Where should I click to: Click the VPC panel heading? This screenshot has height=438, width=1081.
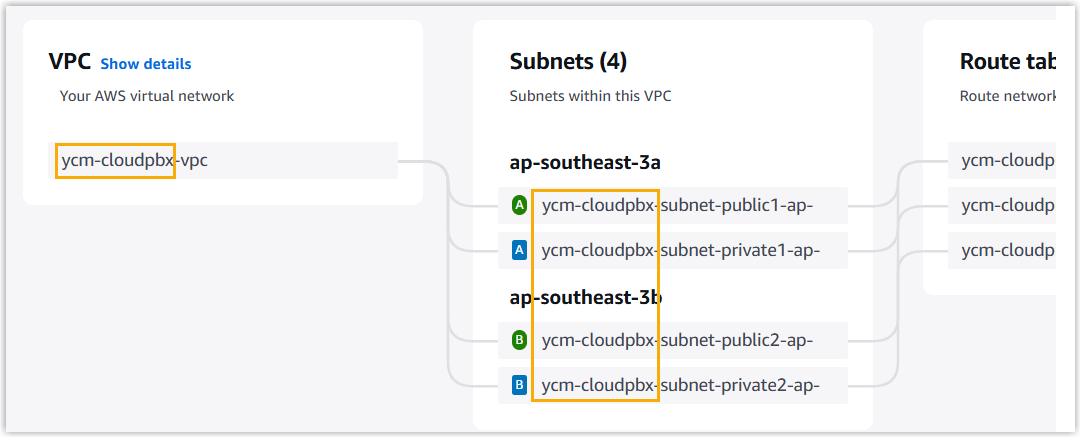coord(69,62)
